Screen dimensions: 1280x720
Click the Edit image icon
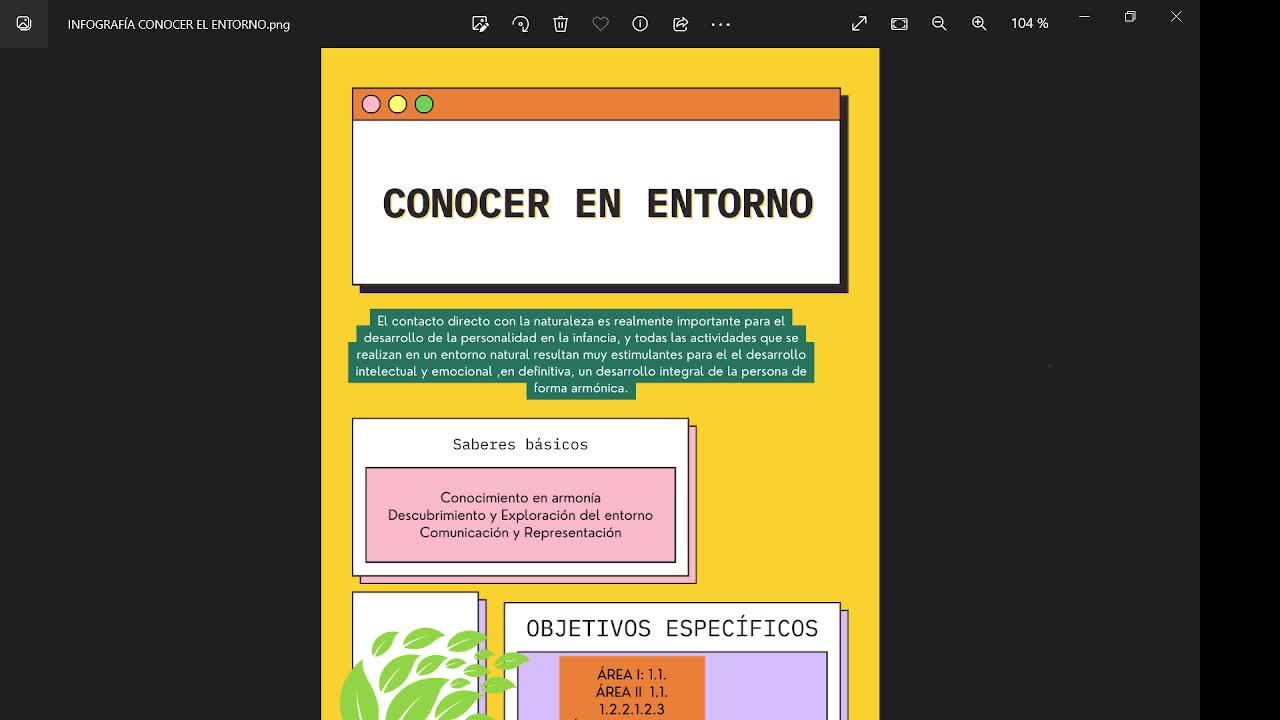[x=480, y=24]
